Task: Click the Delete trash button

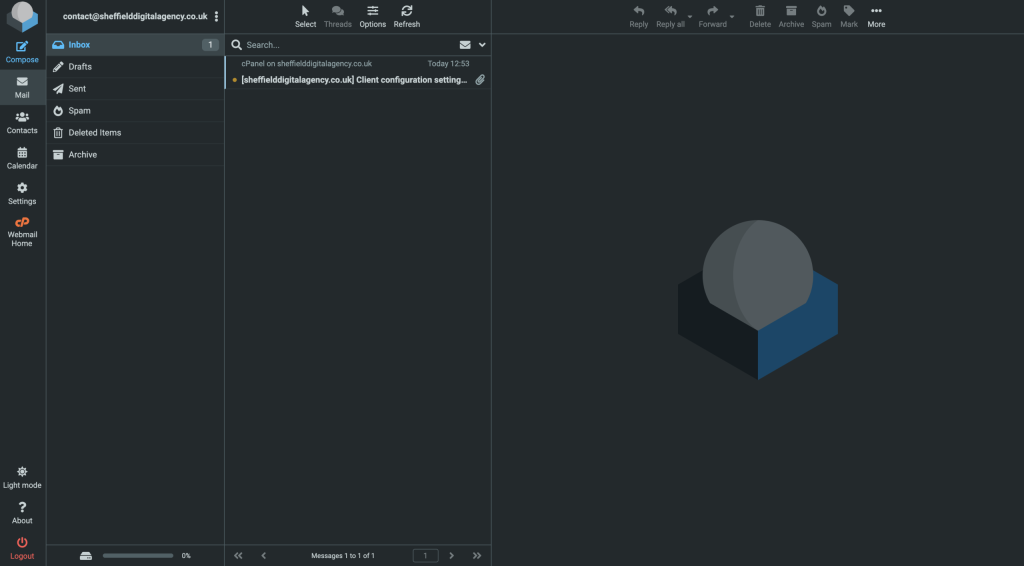Action: pos(760,16)
